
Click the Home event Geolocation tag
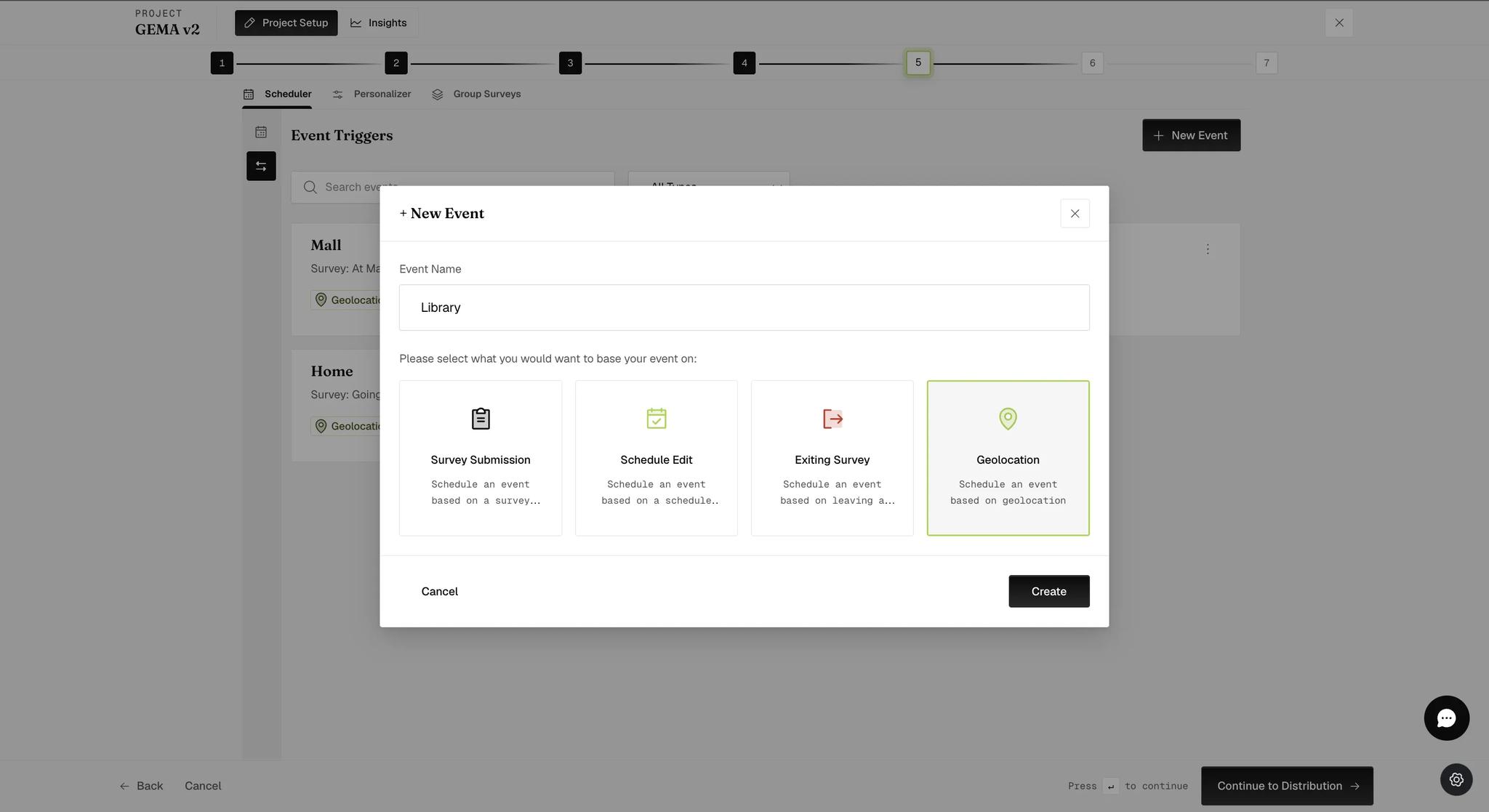(347, 426)
